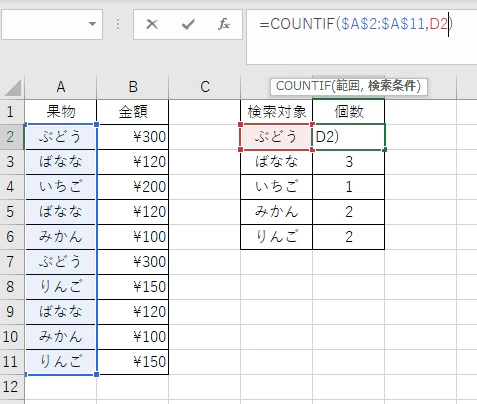
Task: Click cell A4 containing いちご
Action: 60,187
